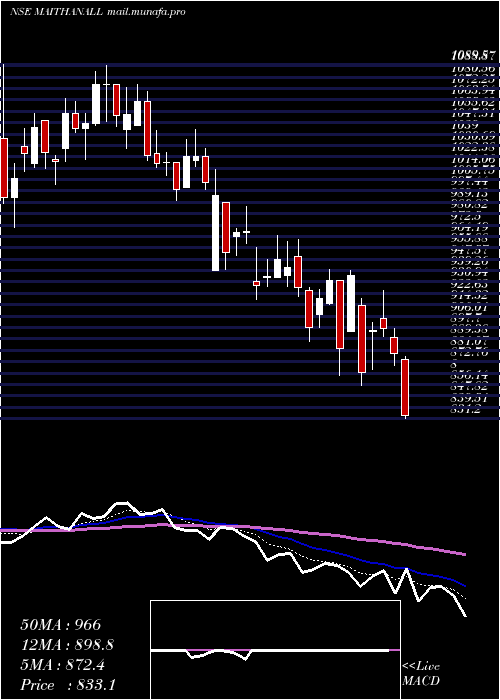Select the 831.2 bottom price axis label
This screenshot has width=500, height=700.
[465, 410]
